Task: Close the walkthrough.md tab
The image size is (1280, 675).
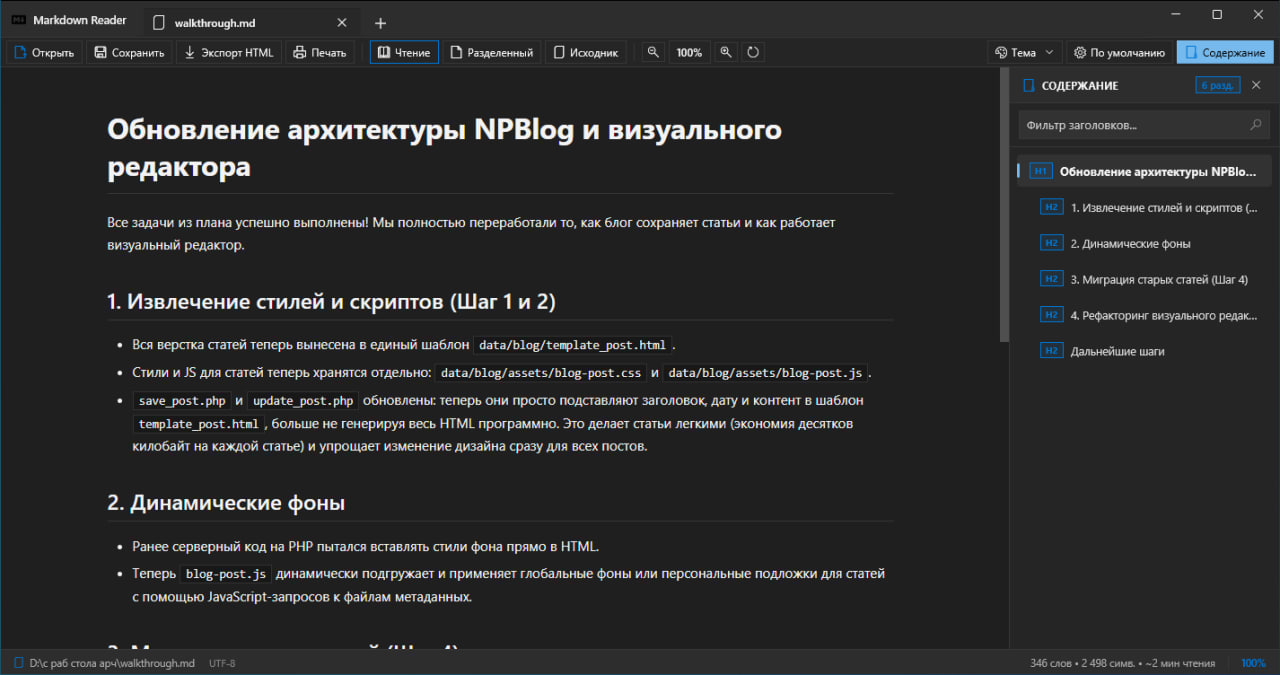Action: coord(342,22)
